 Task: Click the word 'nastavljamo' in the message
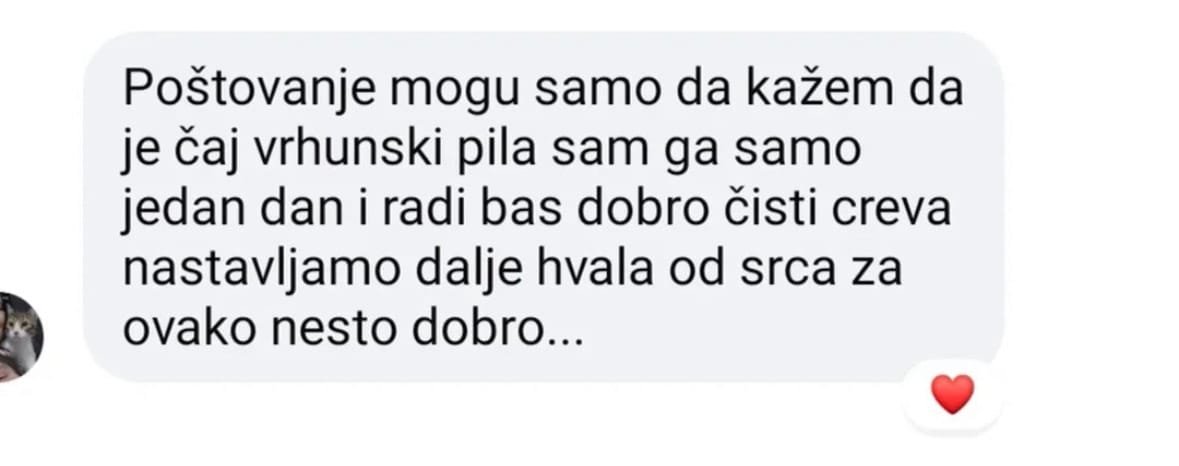click(262, 270)
